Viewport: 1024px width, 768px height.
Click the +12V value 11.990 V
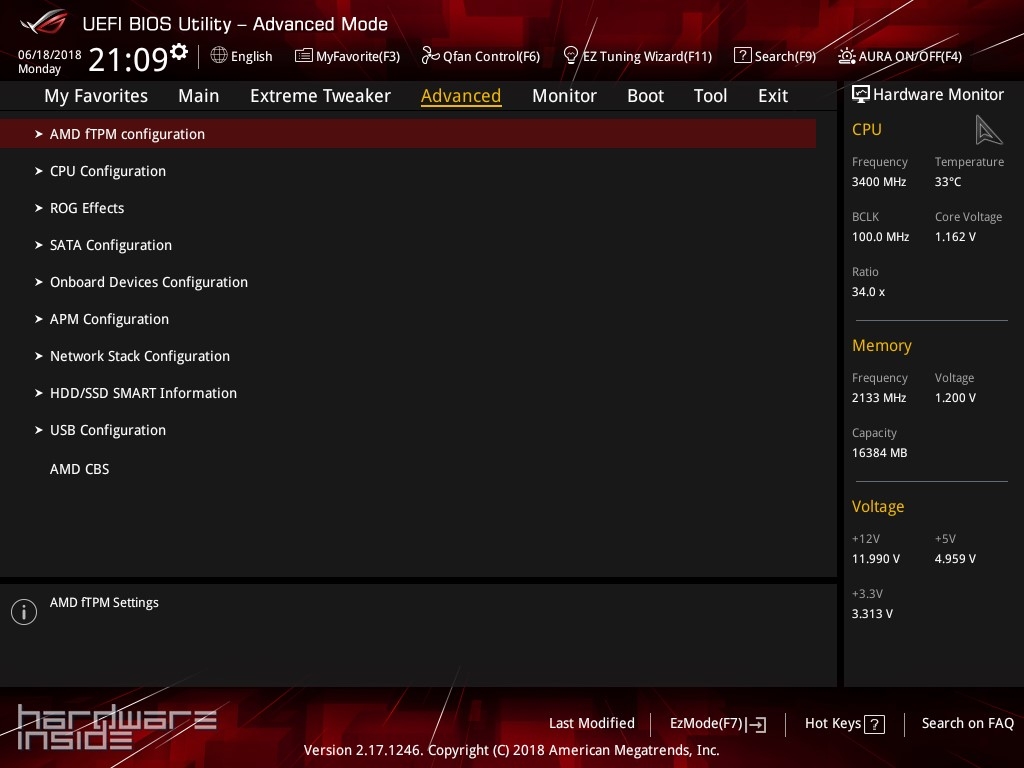pos(876,559)
